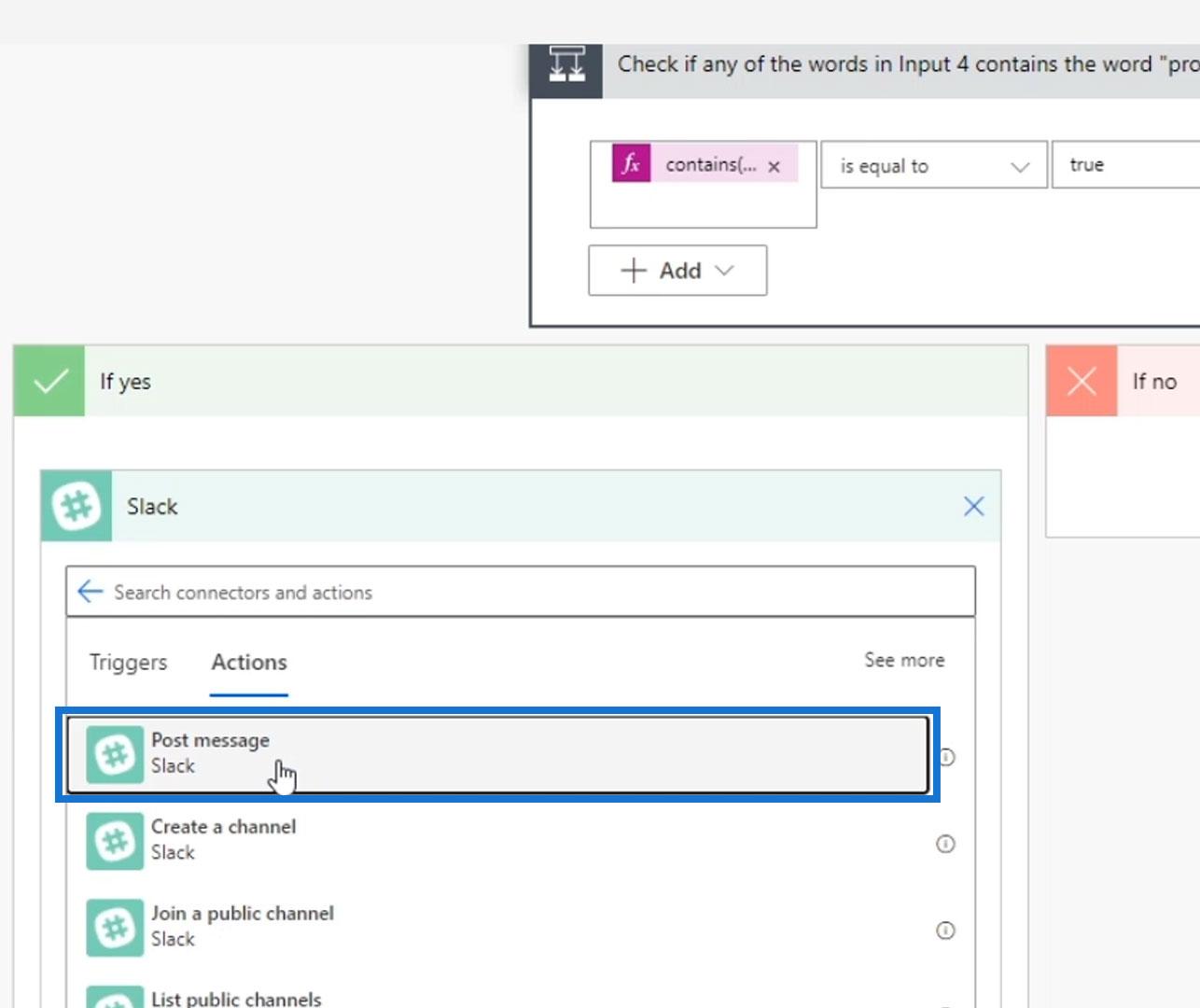
Task: Switch to the Actions tab
Action: [x=249, y=662]
